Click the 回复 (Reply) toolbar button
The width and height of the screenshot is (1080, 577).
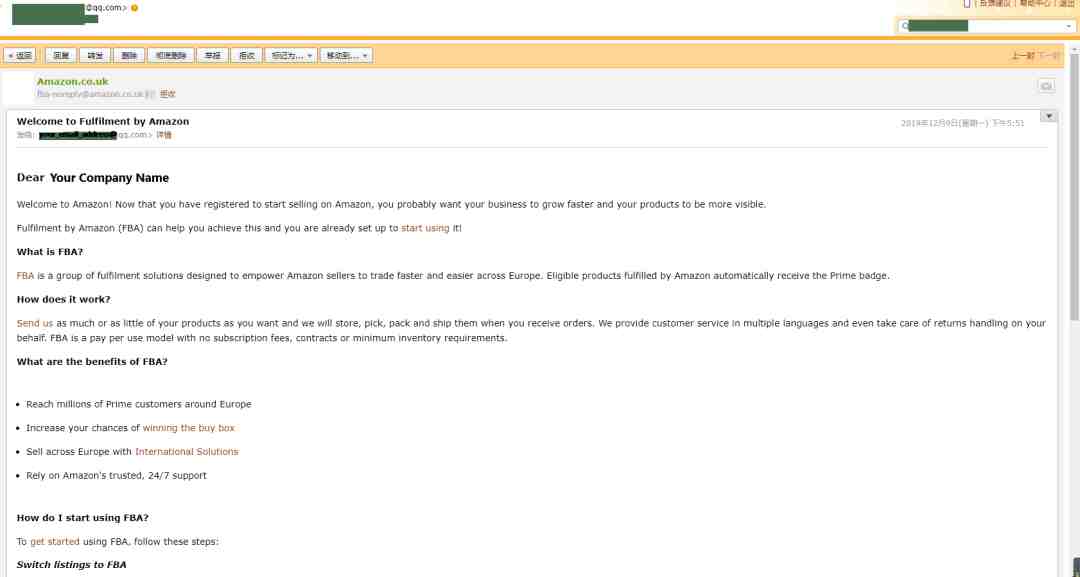61,56
